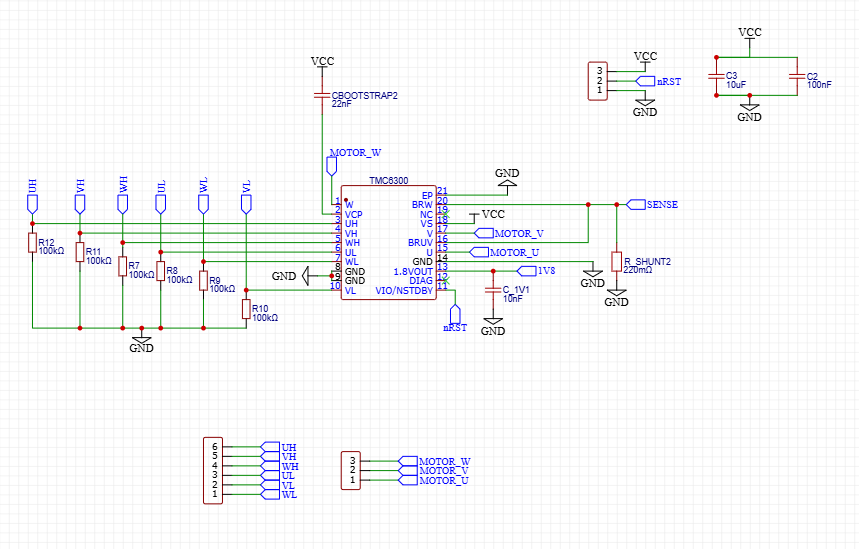Select the 6-pin connector symbol

tap(213, 470)
